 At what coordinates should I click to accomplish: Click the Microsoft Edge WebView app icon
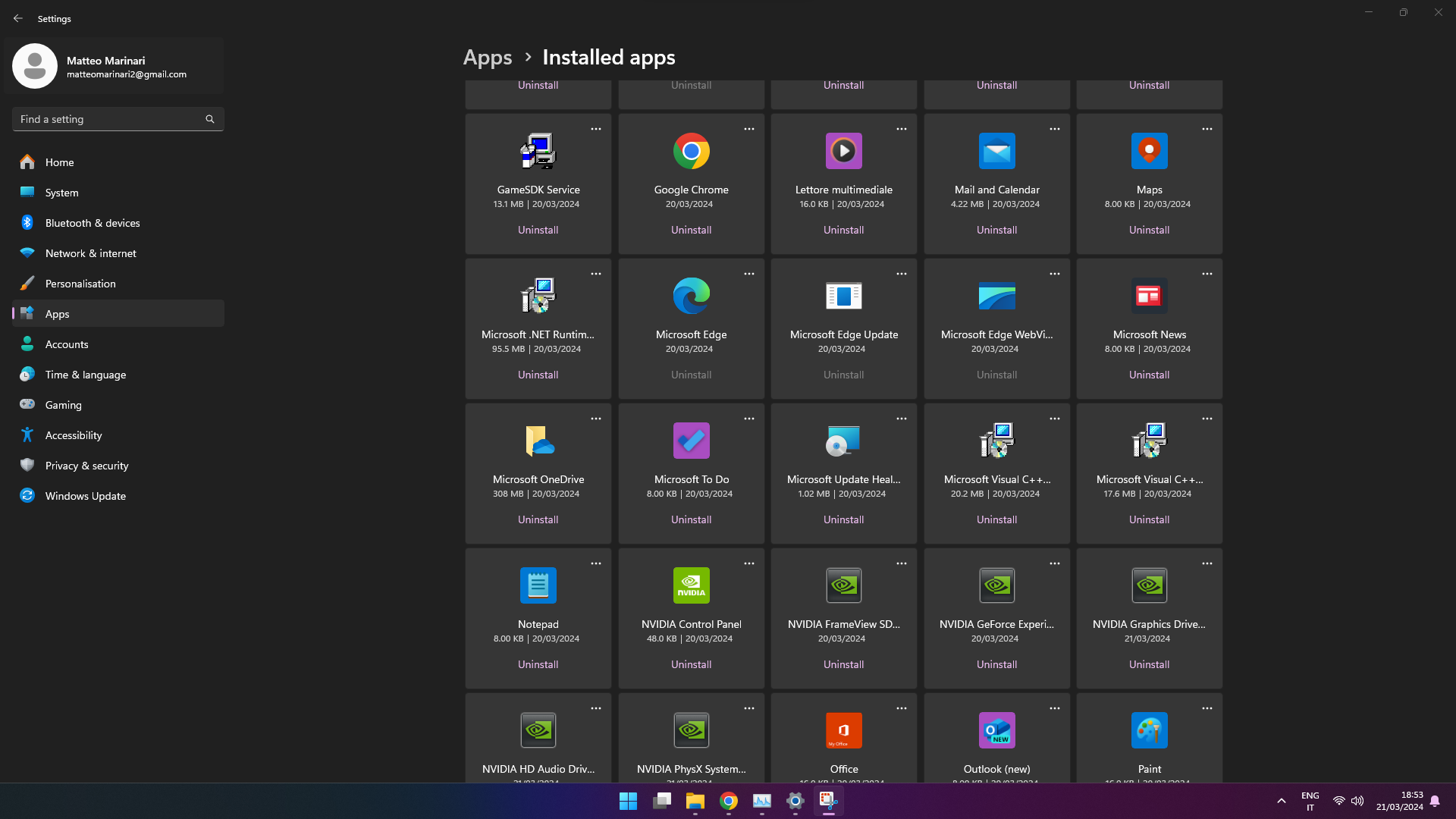[x=996, y=296]
